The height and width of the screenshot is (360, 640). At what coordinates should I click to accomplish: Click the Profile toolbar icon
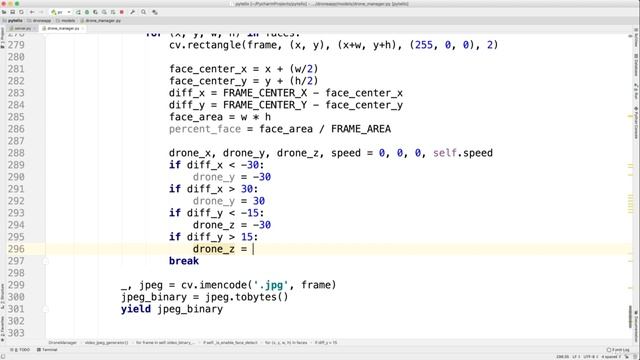(x=104, y=12)
